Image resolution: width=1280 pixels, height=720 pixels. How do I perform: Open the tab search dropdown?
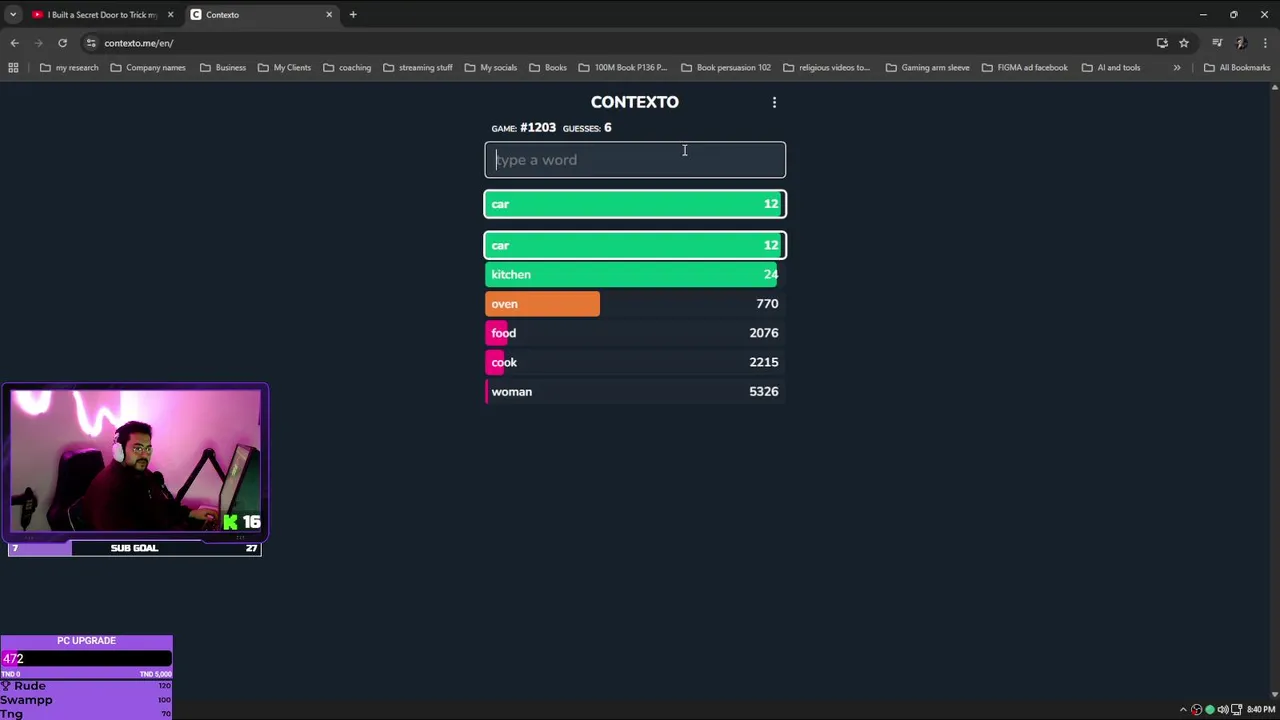point(12,15)
